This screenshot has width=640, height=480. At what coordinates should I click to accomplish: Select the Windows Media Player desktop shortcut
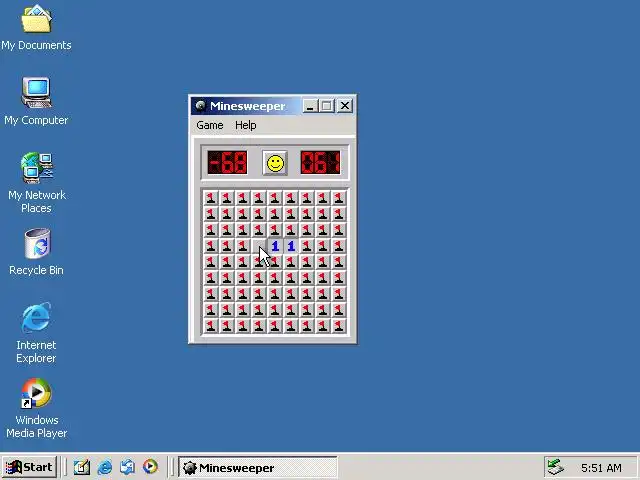[x=36, y=408]
